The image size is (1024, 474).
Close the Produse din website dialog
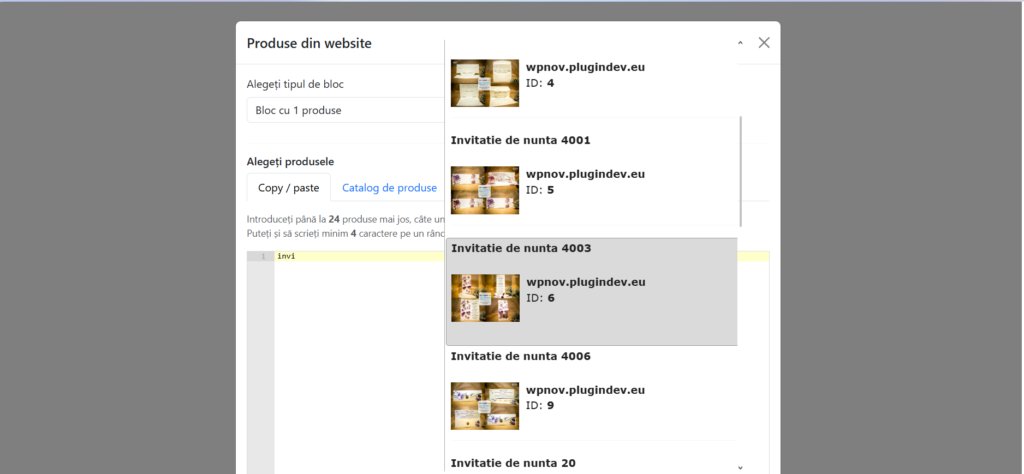coord(764,43)
